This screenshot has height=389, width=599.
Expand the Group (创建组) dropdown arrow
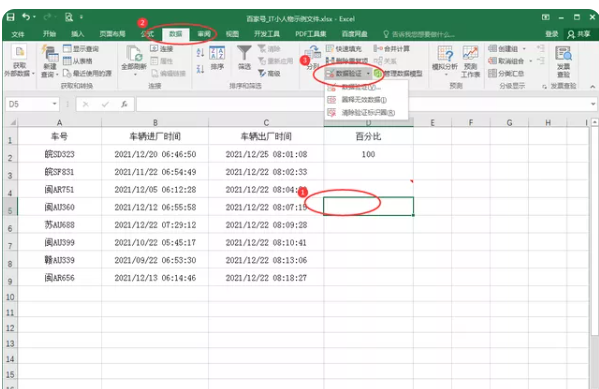click(x=524, y=49)
